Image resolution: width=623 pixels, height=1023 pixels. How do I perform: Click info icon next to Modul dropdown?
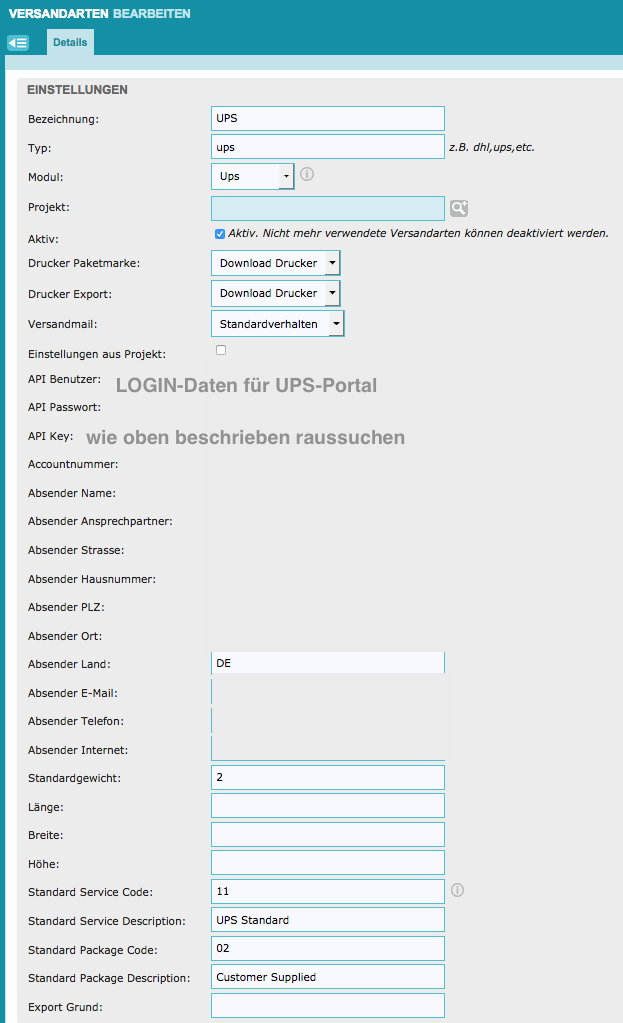(307, 174)
